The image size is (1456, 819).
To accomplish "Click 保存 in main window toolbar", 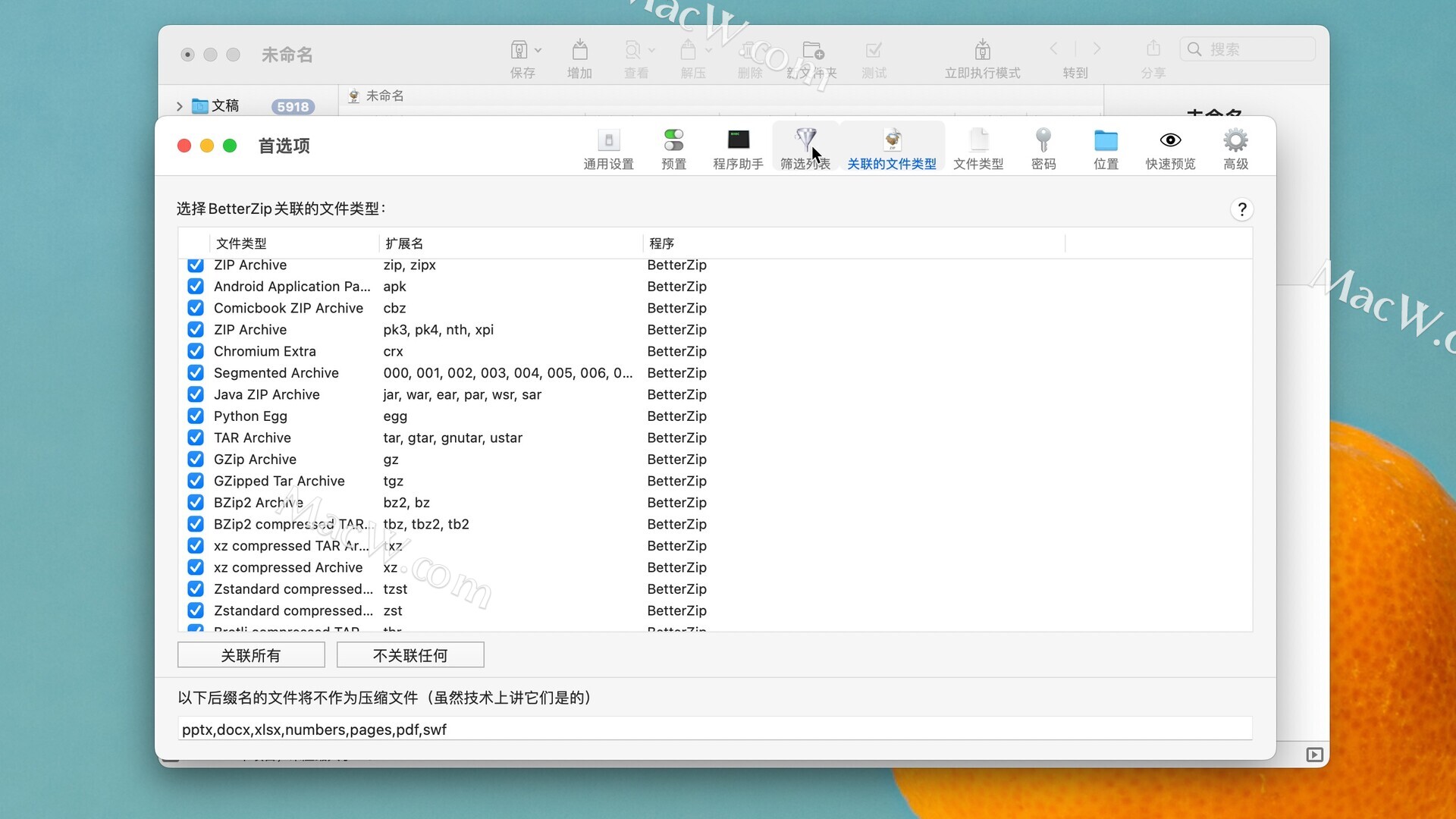I will pos(520,51).
